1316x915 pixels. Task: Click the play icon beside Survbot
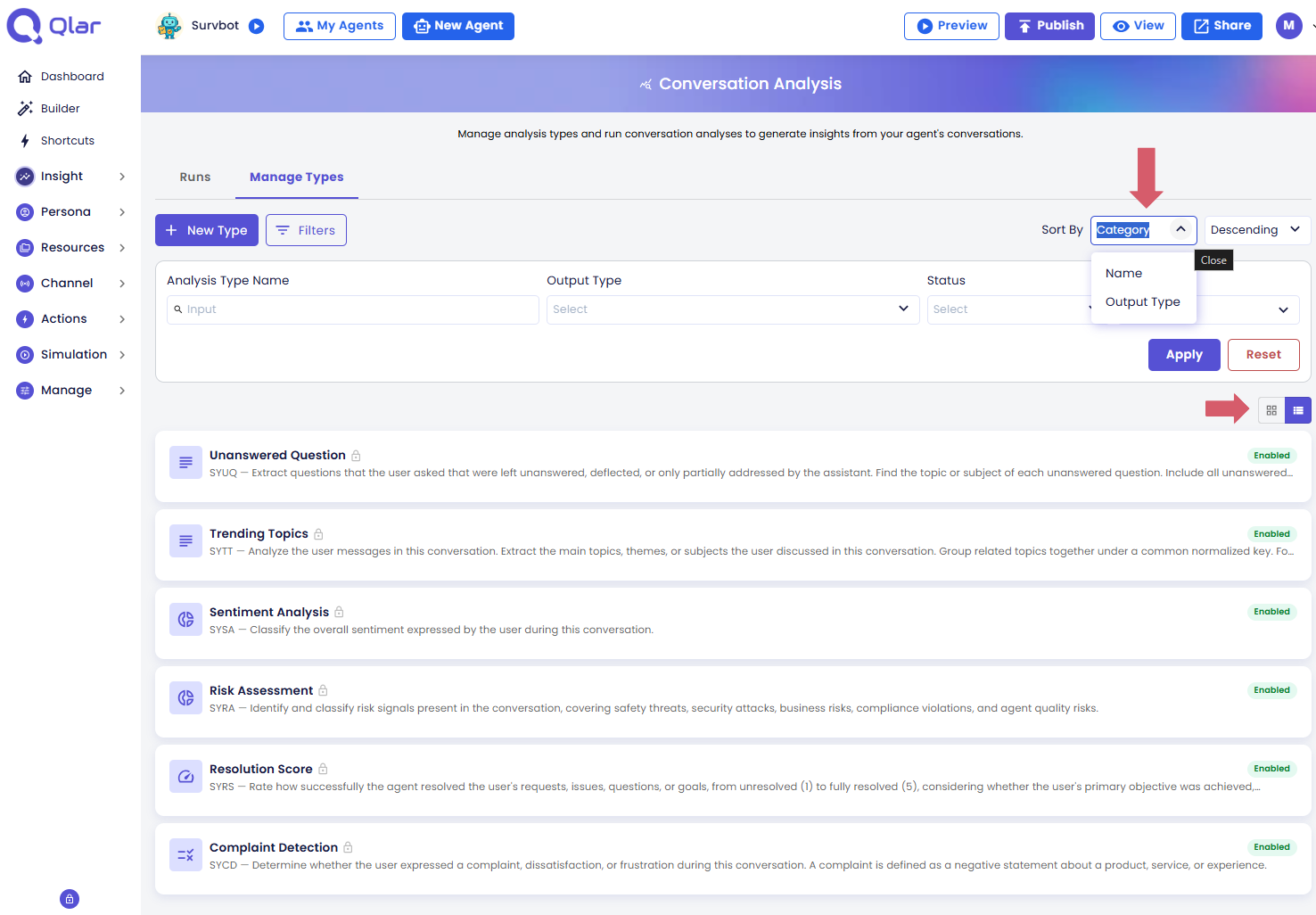click(x=257, y=26)
